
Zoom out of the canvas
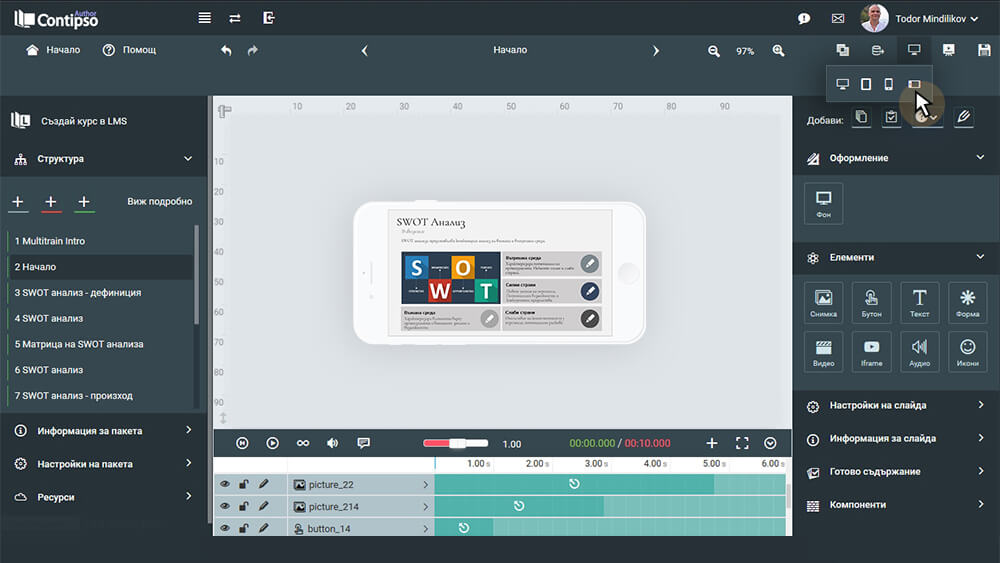tap(714, 51)
